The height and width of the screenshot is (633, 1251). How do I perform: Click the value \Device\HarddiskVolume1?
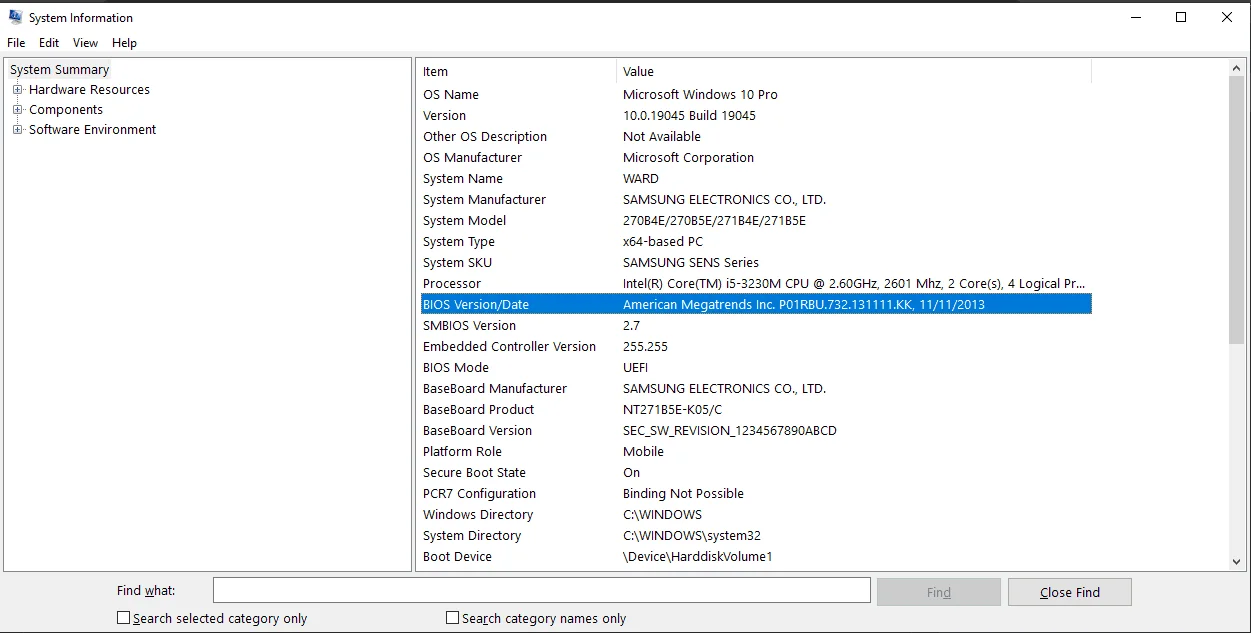click(698, 556)
